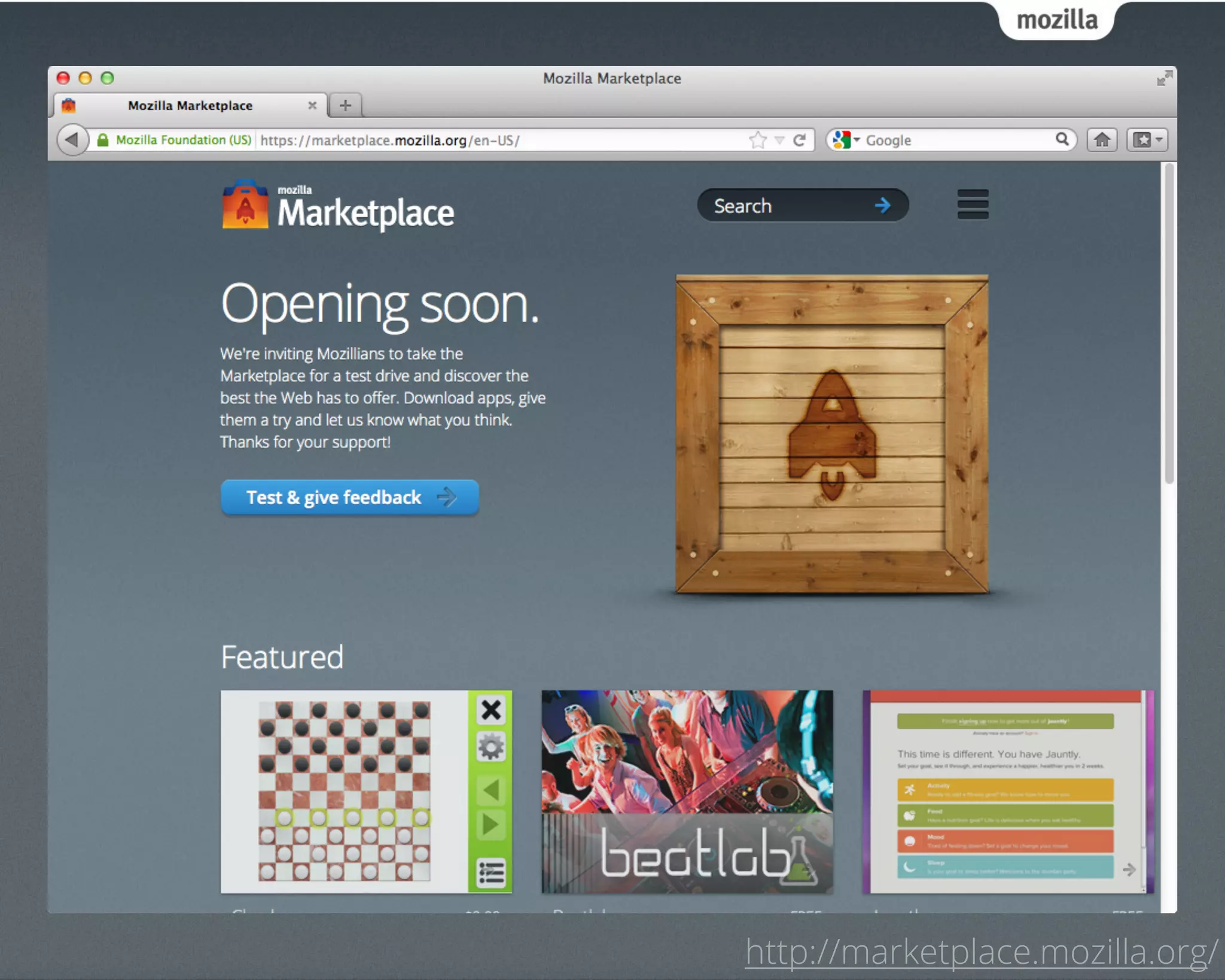Bookmark page with the star icon
Image resolution: width=1225 pixels, height=980 pixels.
point(757,140)
